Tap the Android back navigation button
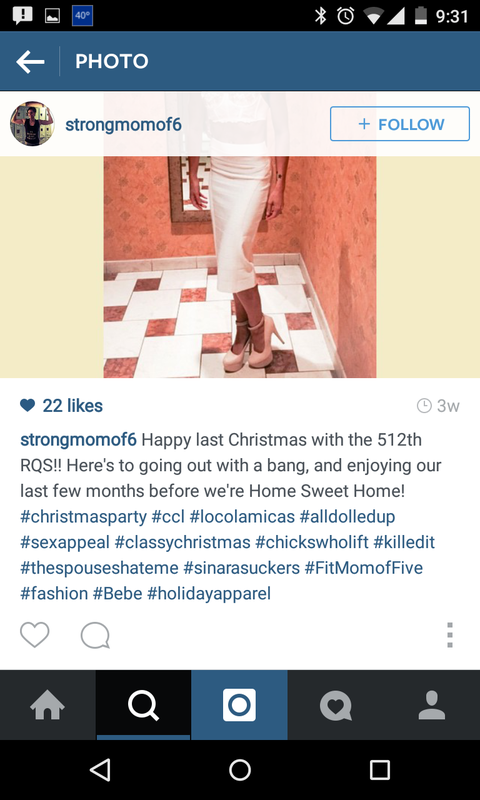Viewport: 480px width, 800px height. pos(100,770)
